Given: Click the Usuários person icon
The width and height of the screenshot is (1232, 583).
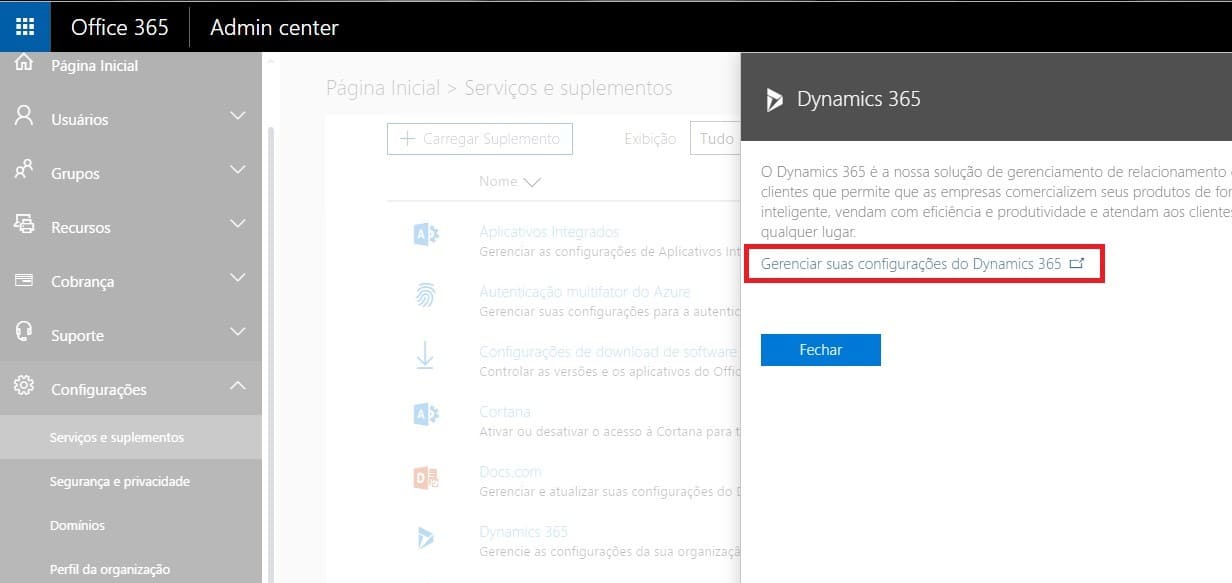Looking at the screenshot, I should (x=24, y=117).
